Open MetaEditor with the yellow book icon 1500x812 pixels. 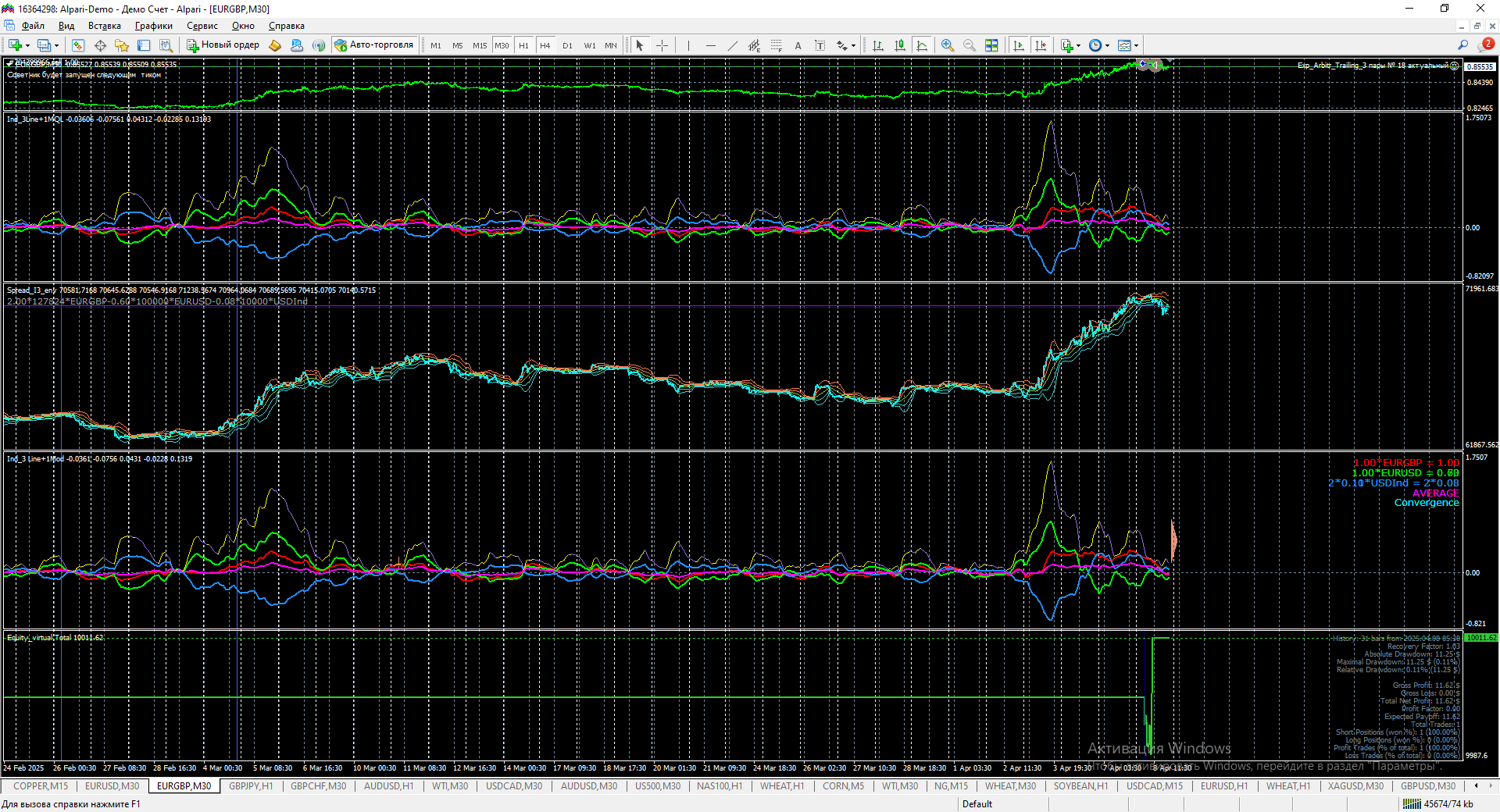(275, 45)
